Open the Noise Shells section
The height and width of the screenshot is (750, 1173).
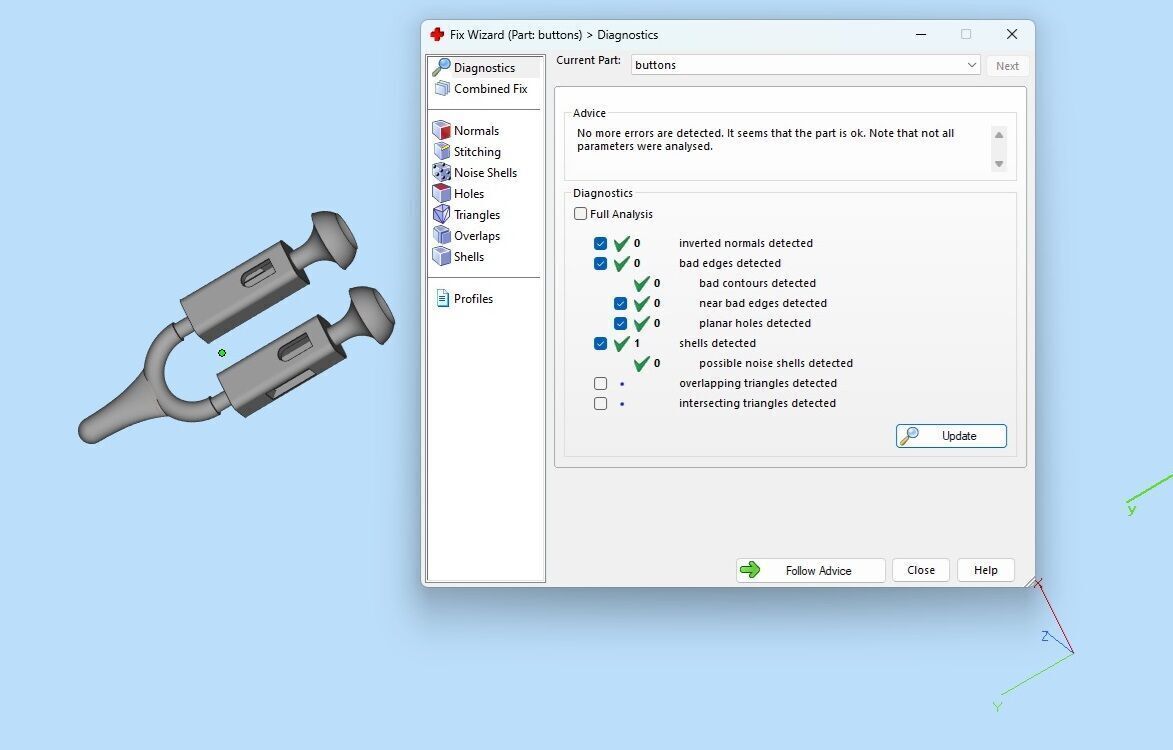pos(485,172)
